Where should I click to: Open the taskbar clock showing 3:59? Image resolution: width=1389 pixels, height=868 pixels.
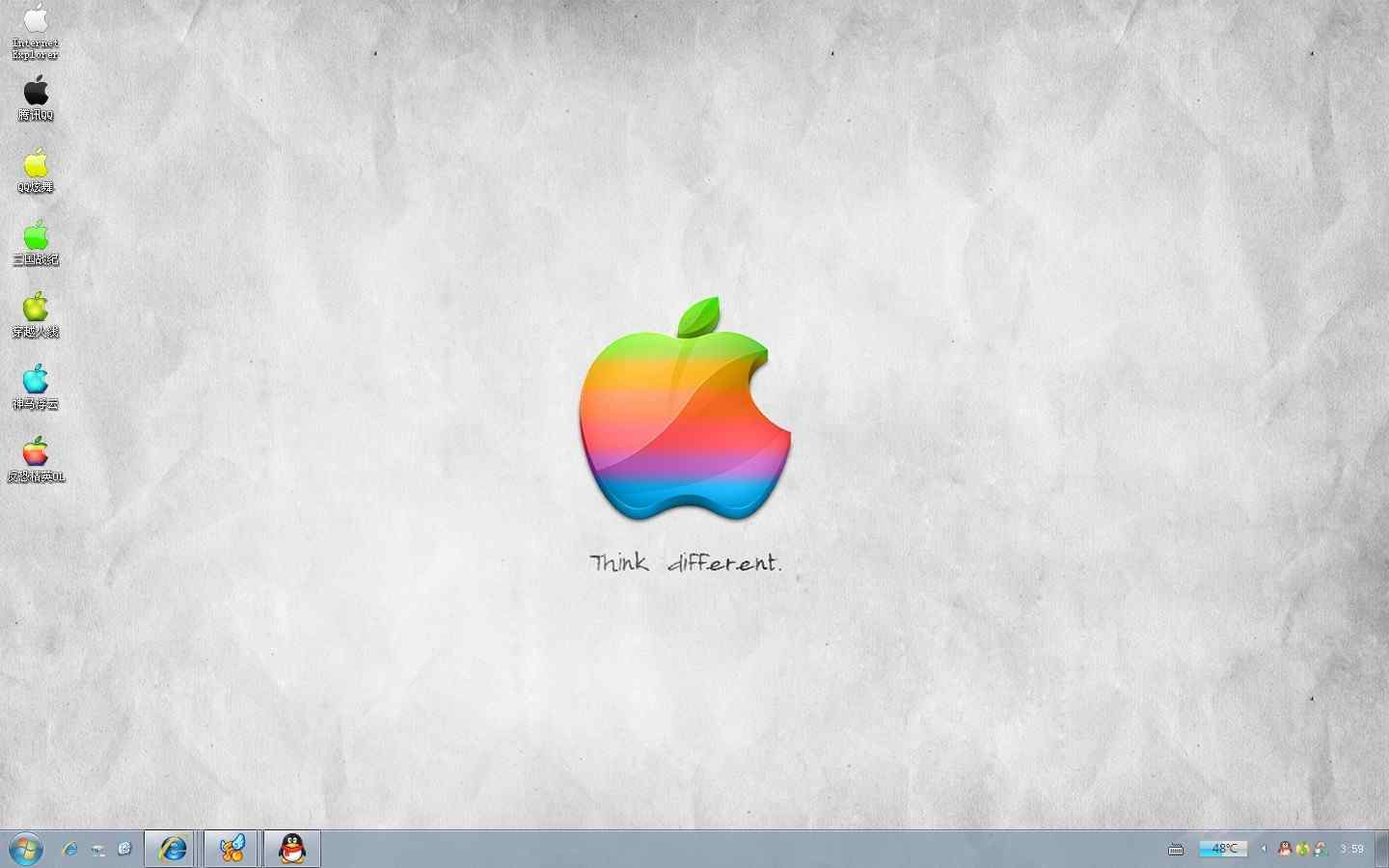1351,849
